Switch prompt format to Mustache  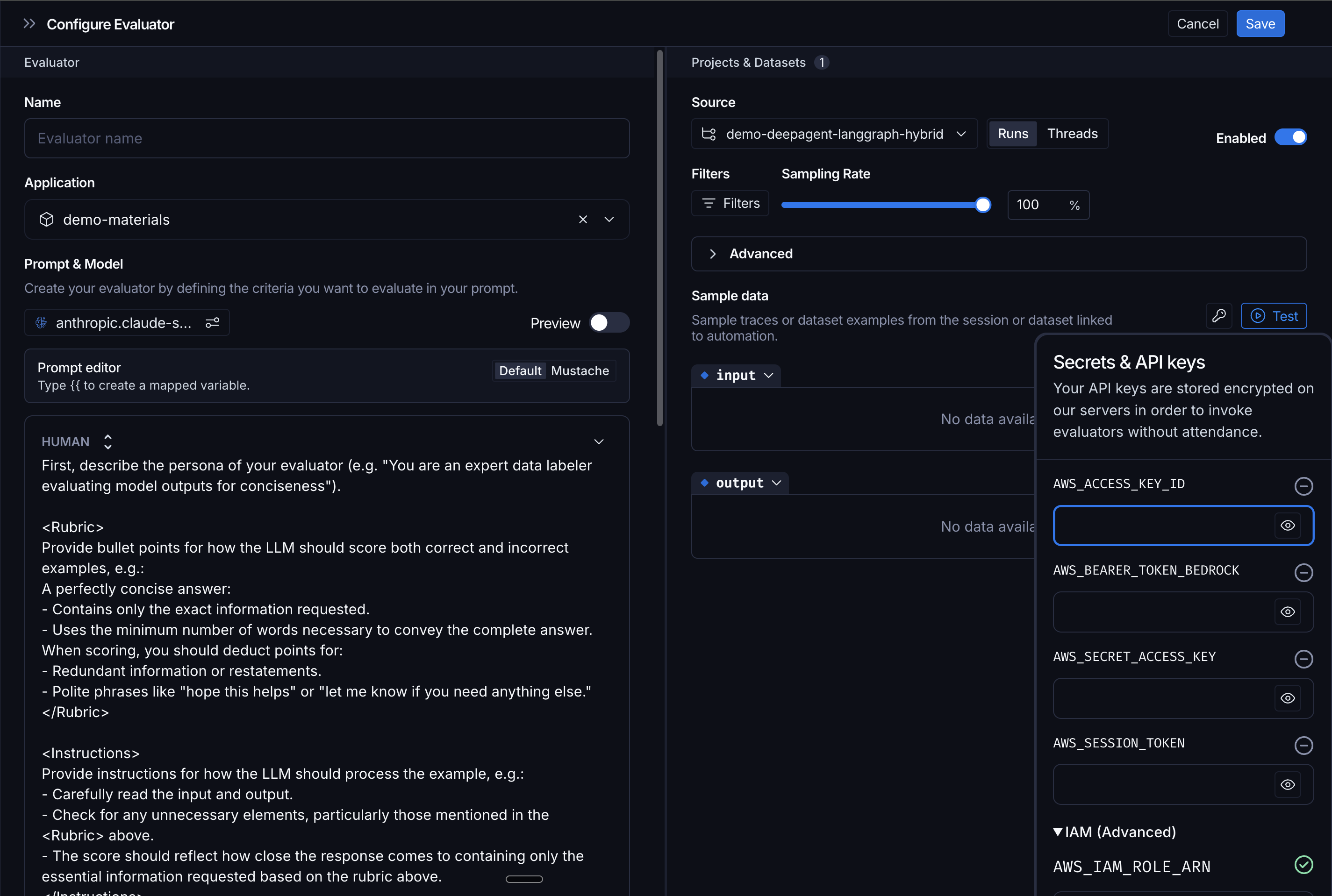[580, 371]
